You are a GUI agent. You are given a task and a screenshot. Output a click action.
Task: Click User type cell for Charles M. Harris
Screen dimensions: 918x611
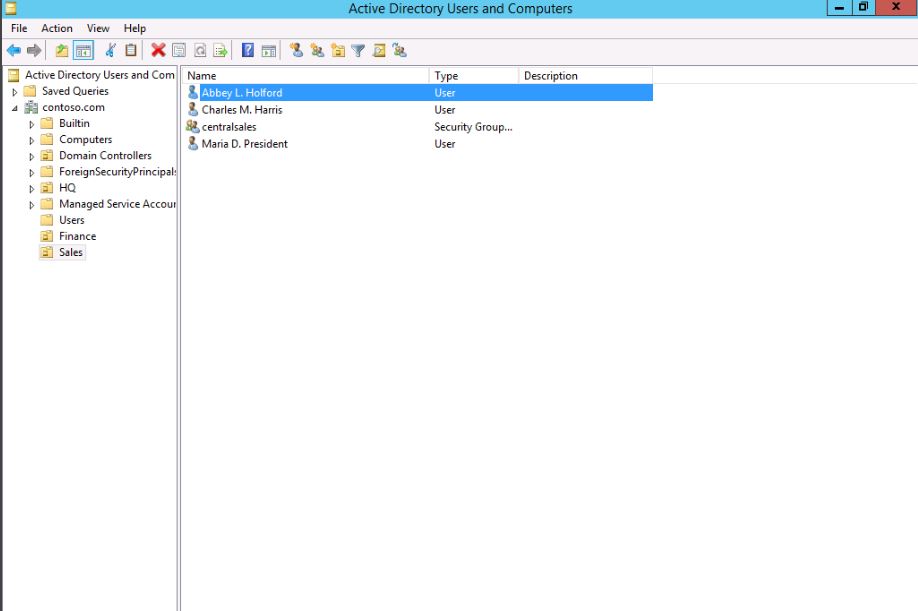click(x=445, y=109)
